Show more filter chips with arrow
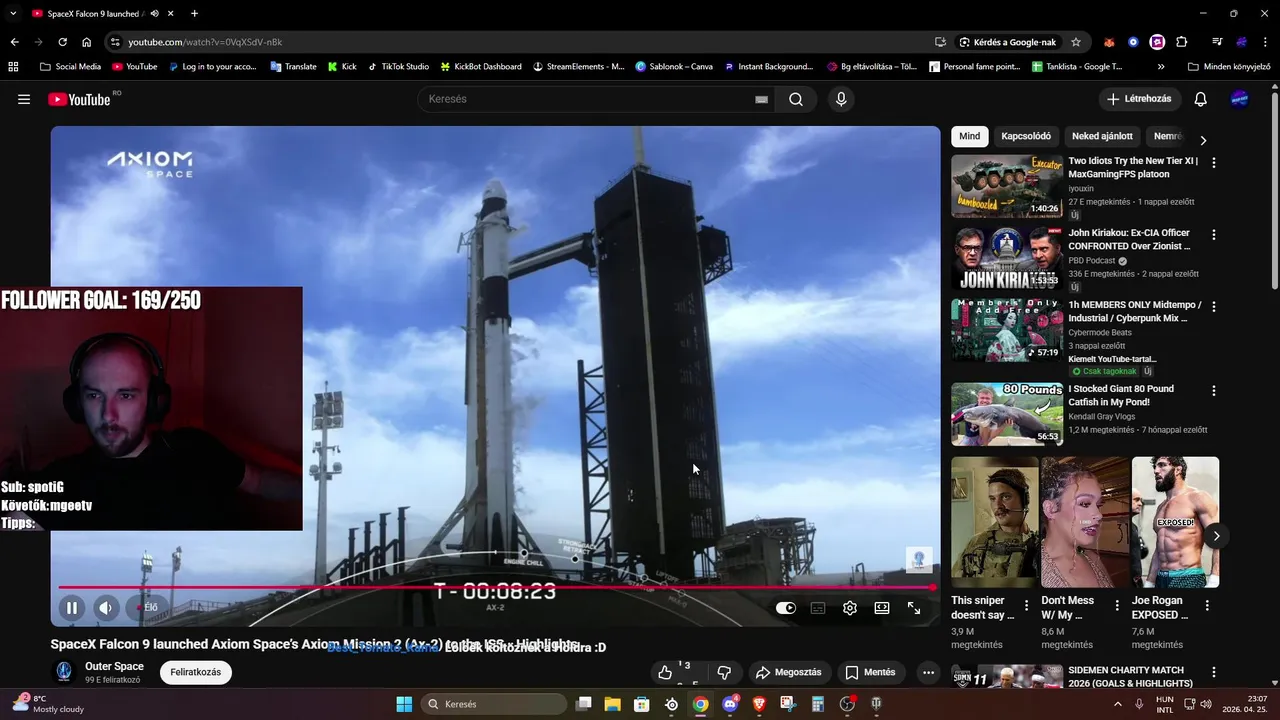The height and width of the screenshot is (720, 1280). click(1203, 141)
